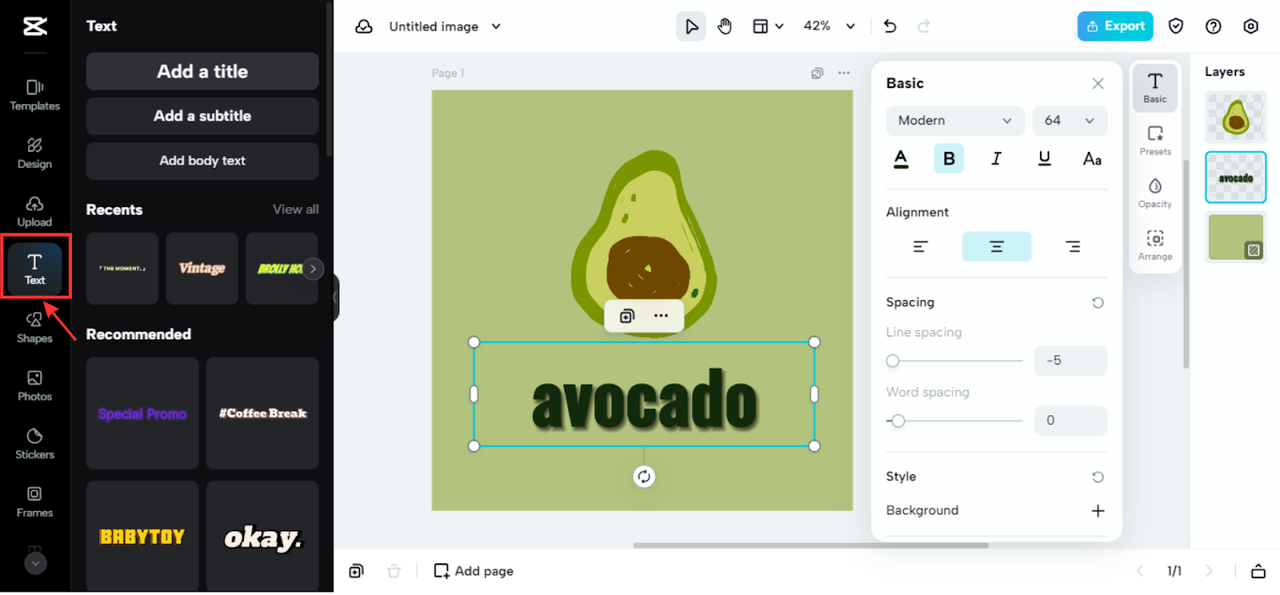Screen dimensions: 1280x595
Task: Open the font size 64 dropdown
Action: pos(1070,121)
